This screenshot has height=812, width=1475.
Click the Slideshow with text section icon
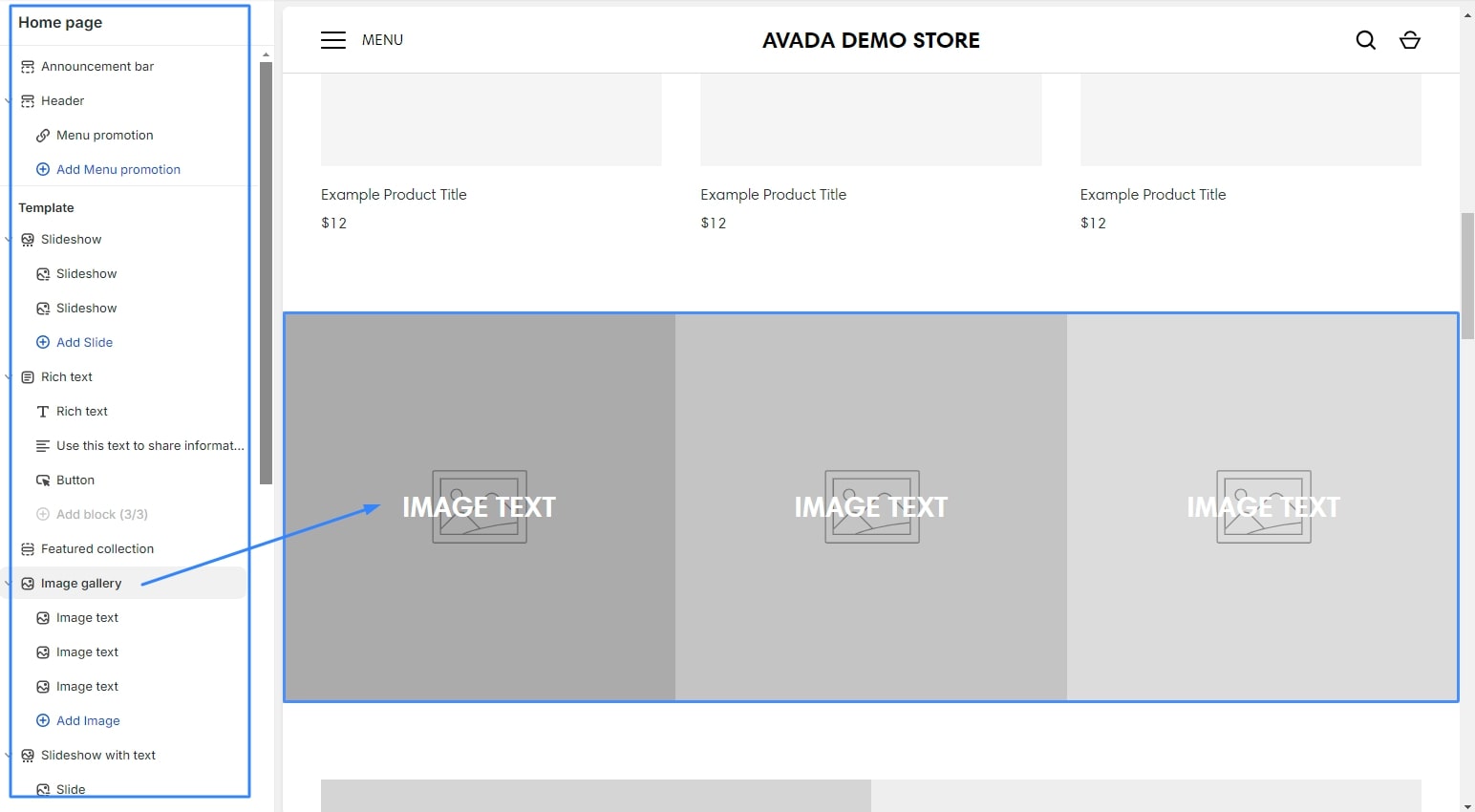[28, 756]
